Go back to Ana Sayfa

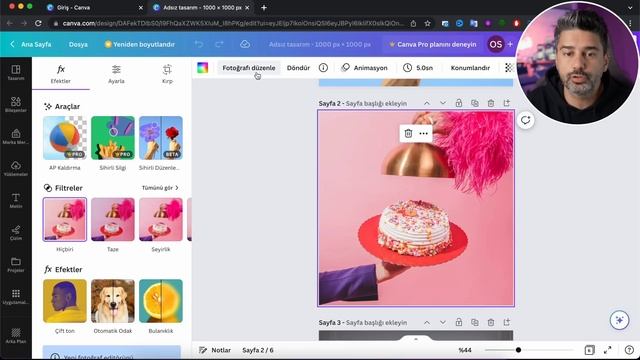(31, 44)
